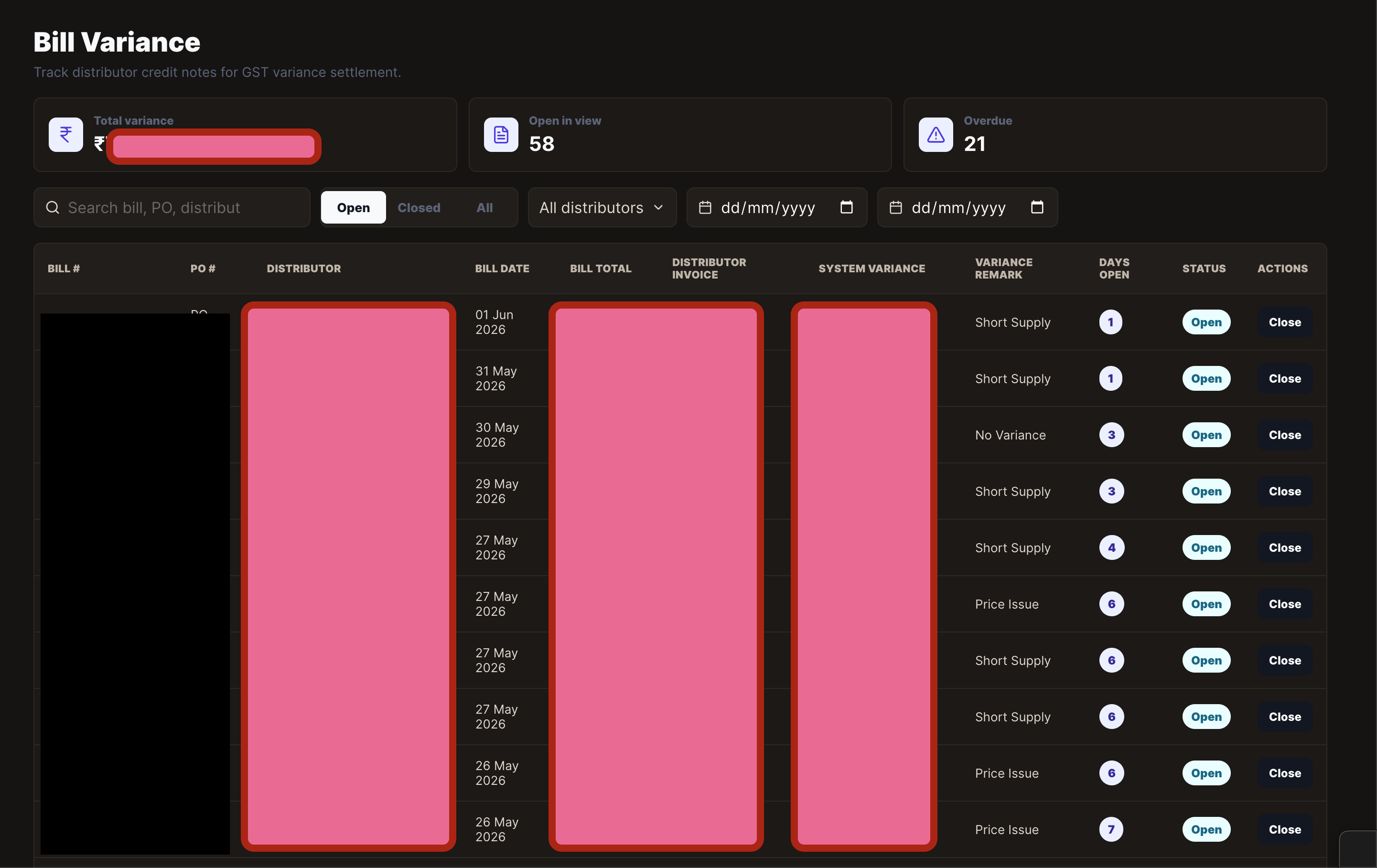Switch to the All filter tab
Viewport: 1377px width, 868px height.
[x=484, y=207]
